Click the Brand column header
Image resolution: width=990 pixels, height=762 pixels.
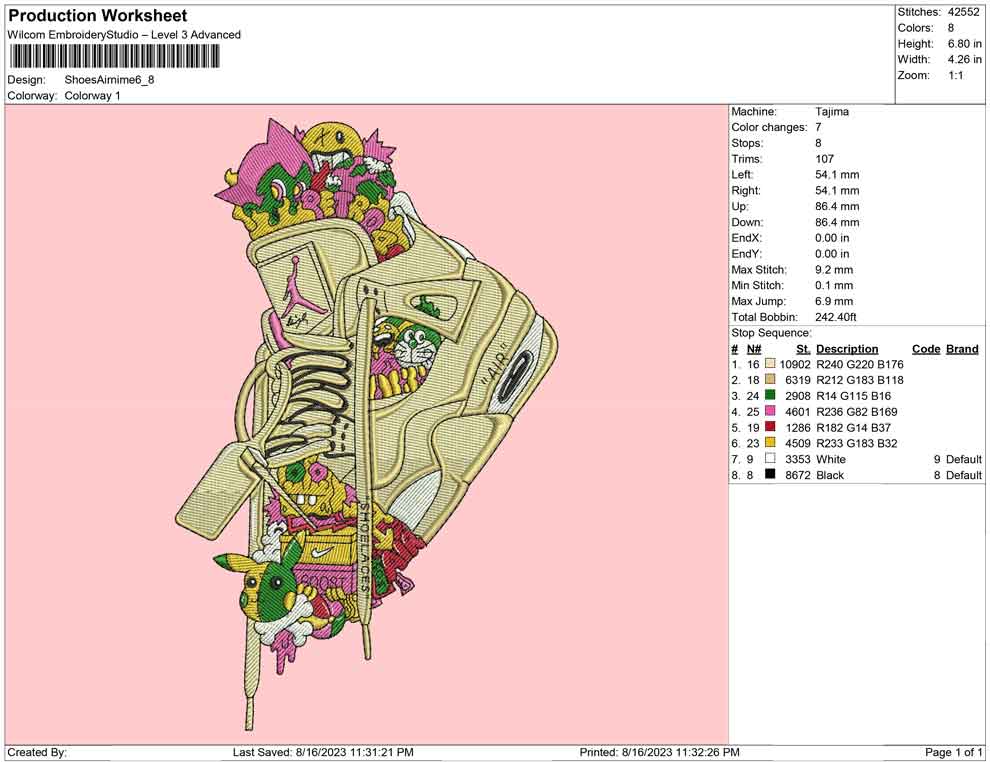(962, 349)
